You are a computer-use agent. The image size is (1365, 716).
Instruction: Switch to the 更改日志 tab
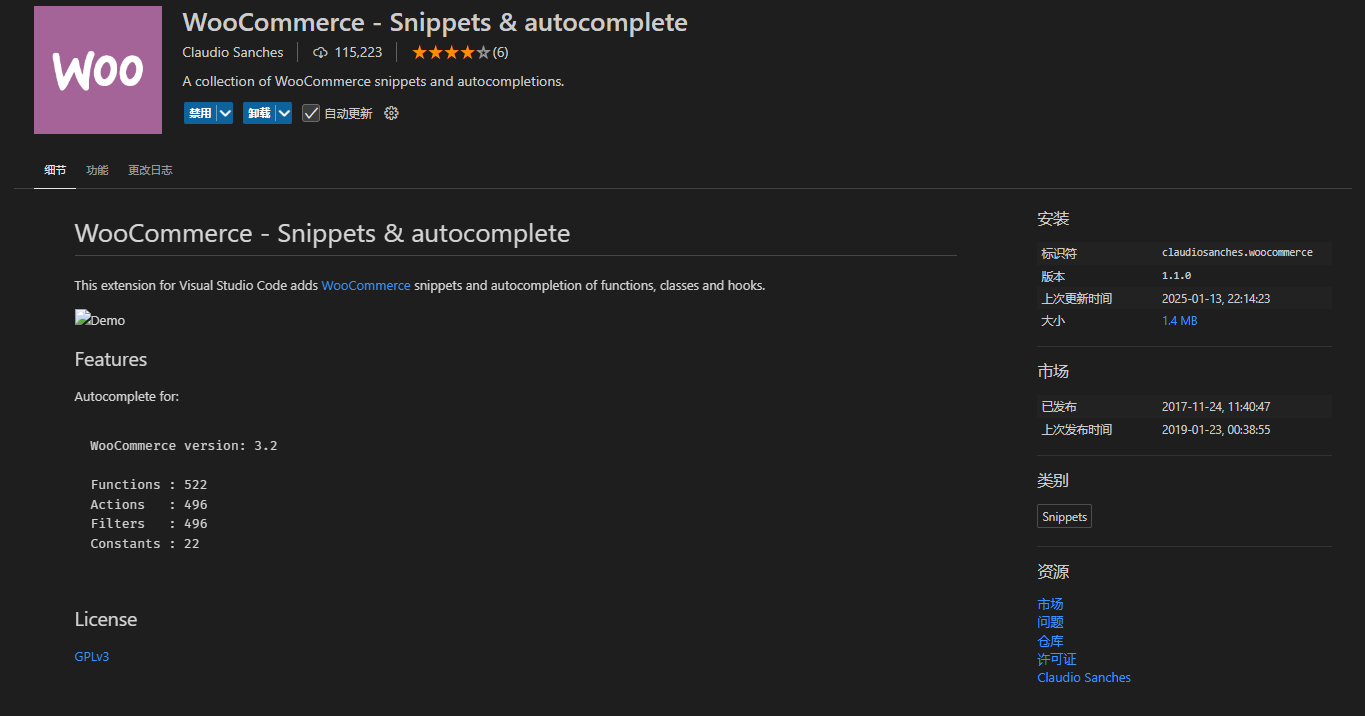[x=150, y=170]
